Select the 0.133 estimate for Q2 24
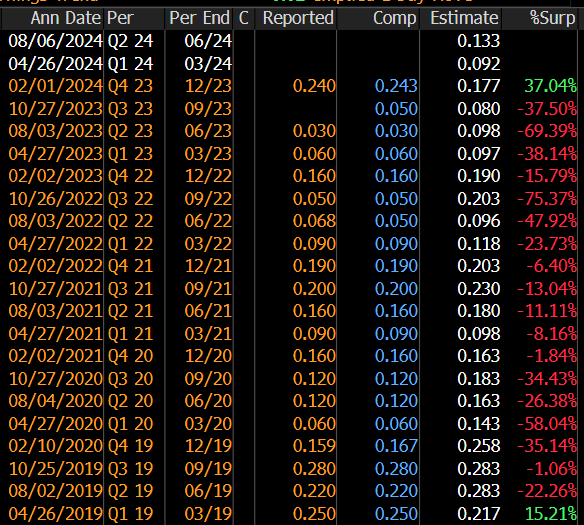 479,41
